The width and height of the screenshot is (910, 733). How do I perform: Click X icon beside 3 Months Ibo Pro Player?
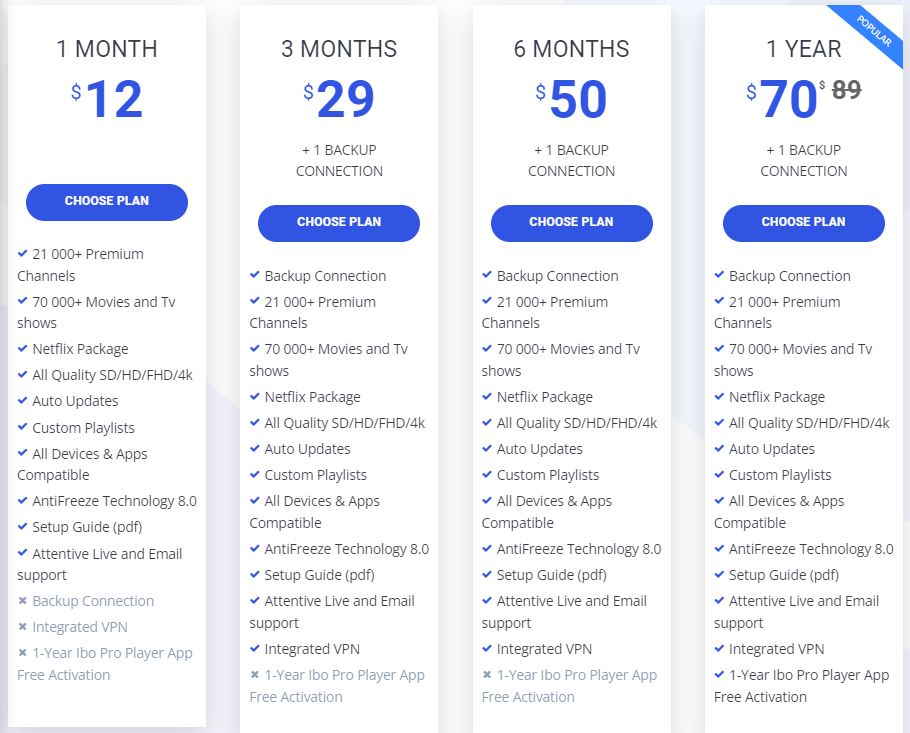tap(255, 674)
